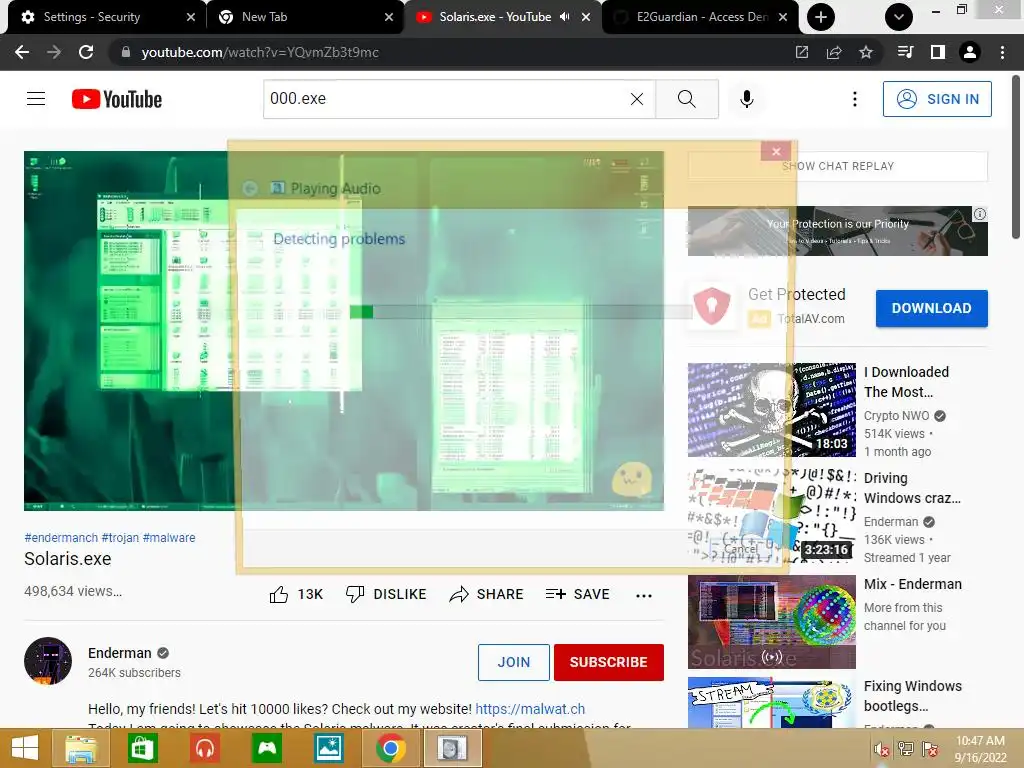Open https://malwat.ch link
Screen dimensions: 1024x768
pyautogui.click(x=530, y=709)
